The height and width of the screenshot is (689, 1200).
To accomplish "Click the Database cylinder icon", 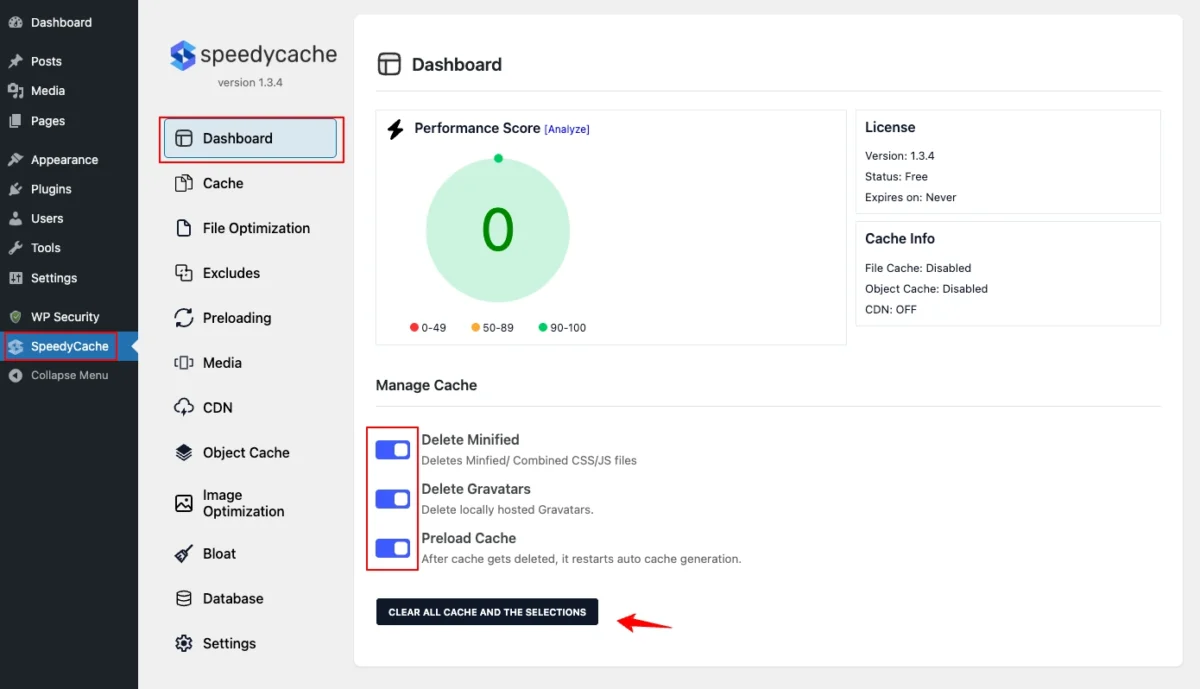I will tap(184, 598).
